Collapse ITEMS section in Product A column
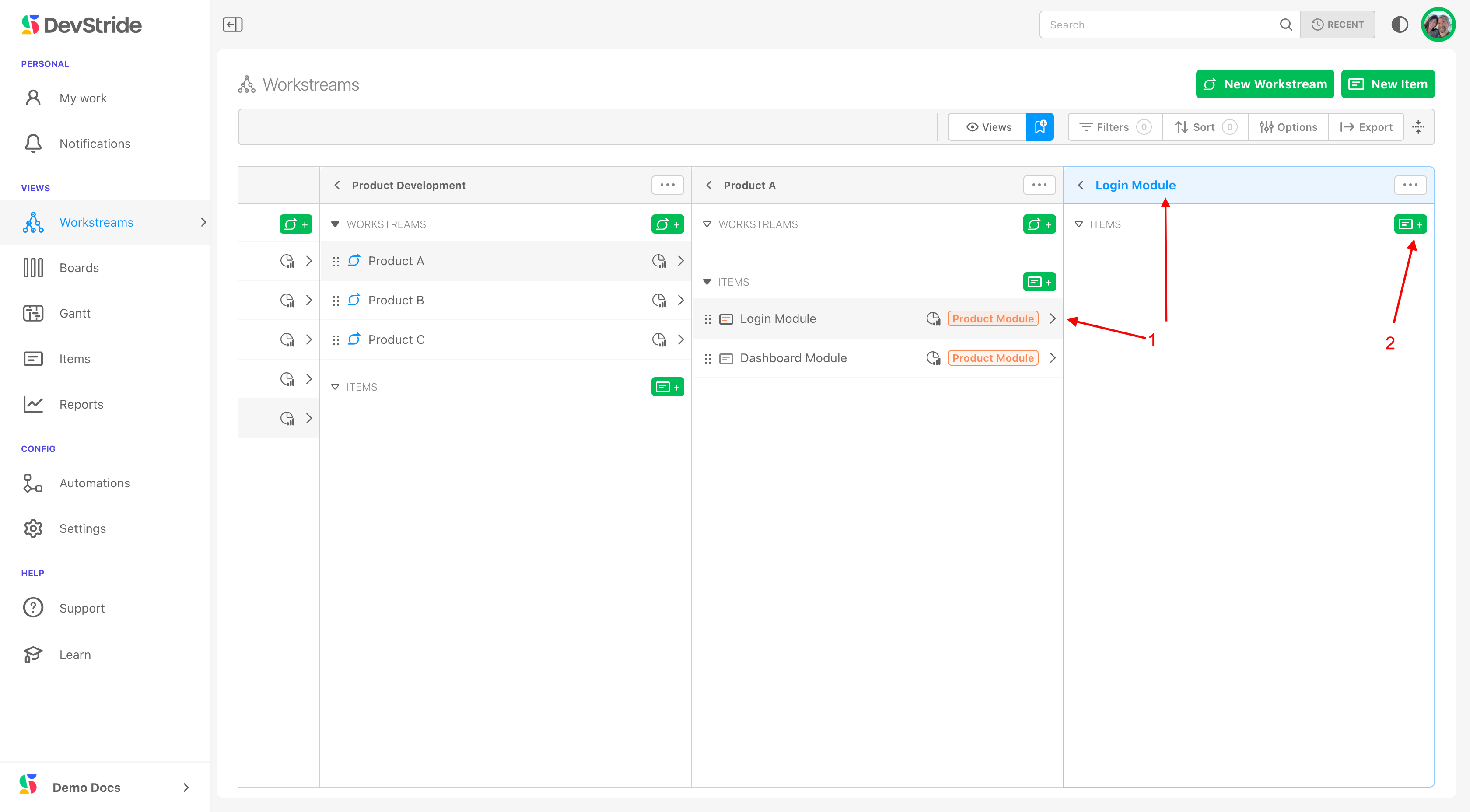 [x=707, y=282]
